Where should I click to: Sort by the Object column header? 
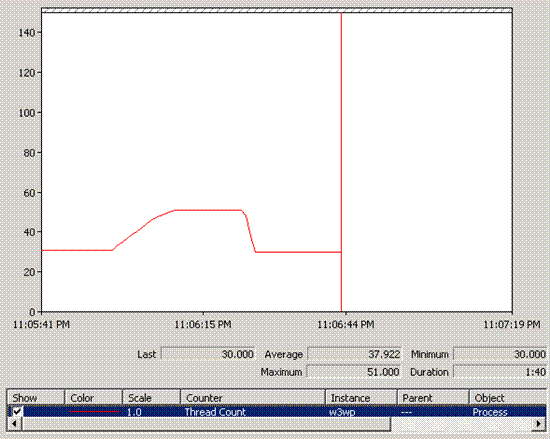[508, 398]
